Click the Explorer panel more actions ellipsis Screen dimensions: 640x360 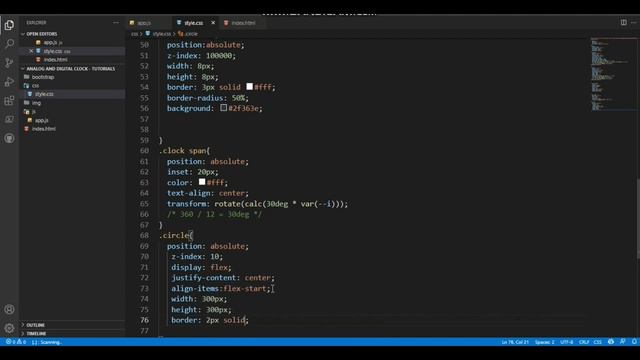pyautogui.click(x=116, y=23)
